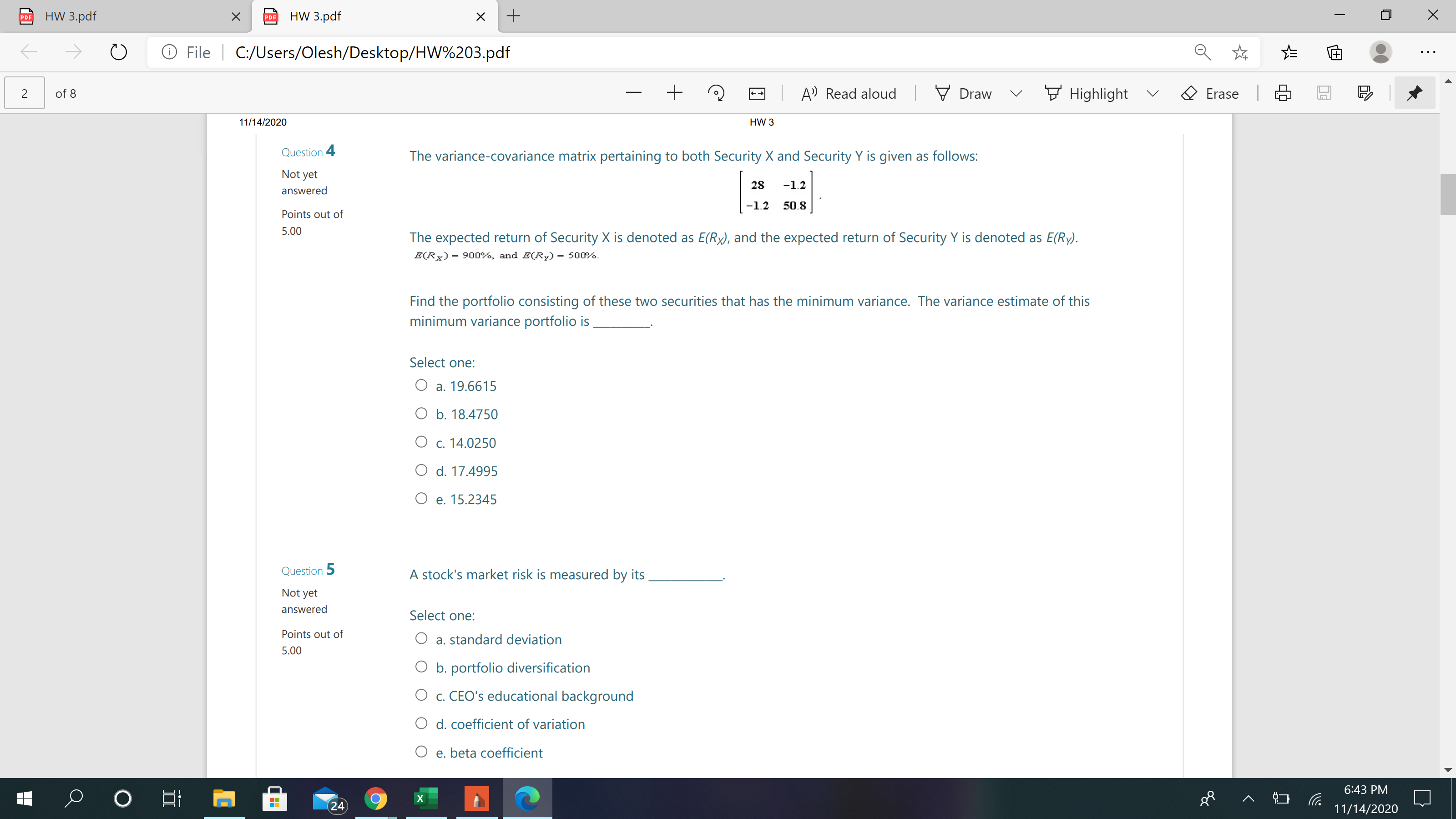Add the page to favorites

1240,52
